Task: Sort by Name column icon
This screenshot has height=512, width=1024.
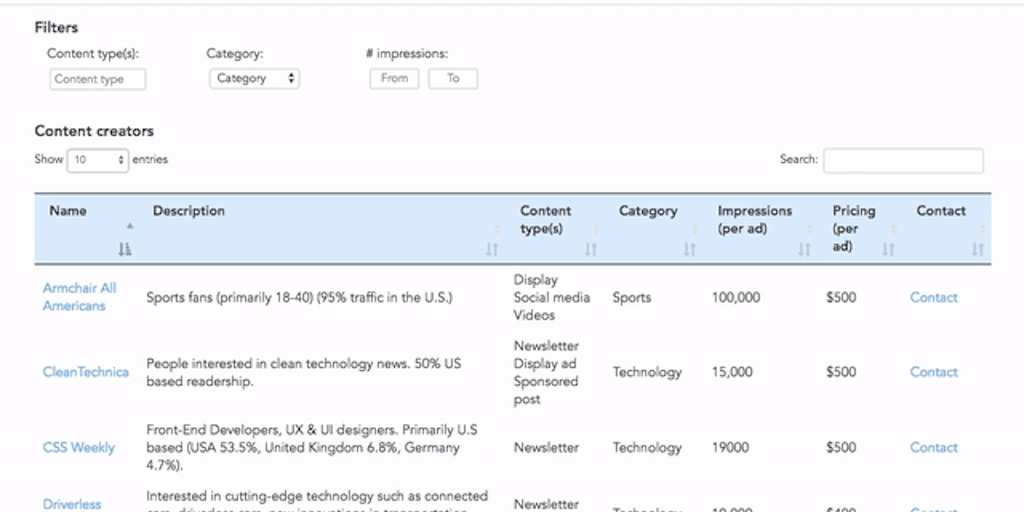Action: [x=125, y=249]
